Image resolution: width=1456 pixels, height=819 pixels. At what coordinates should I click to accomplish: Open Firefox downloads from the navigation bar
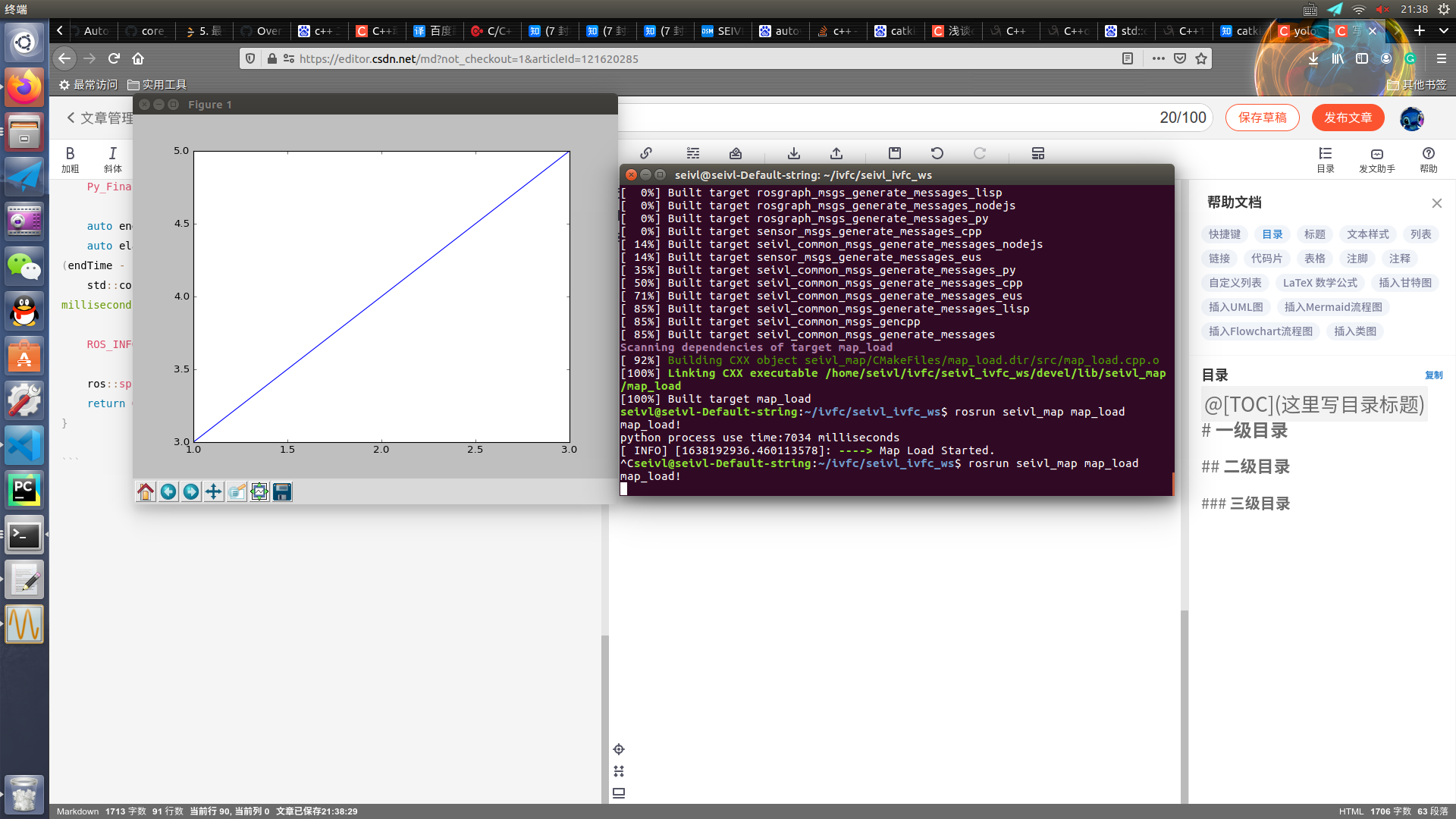[x=1313, y=58]
